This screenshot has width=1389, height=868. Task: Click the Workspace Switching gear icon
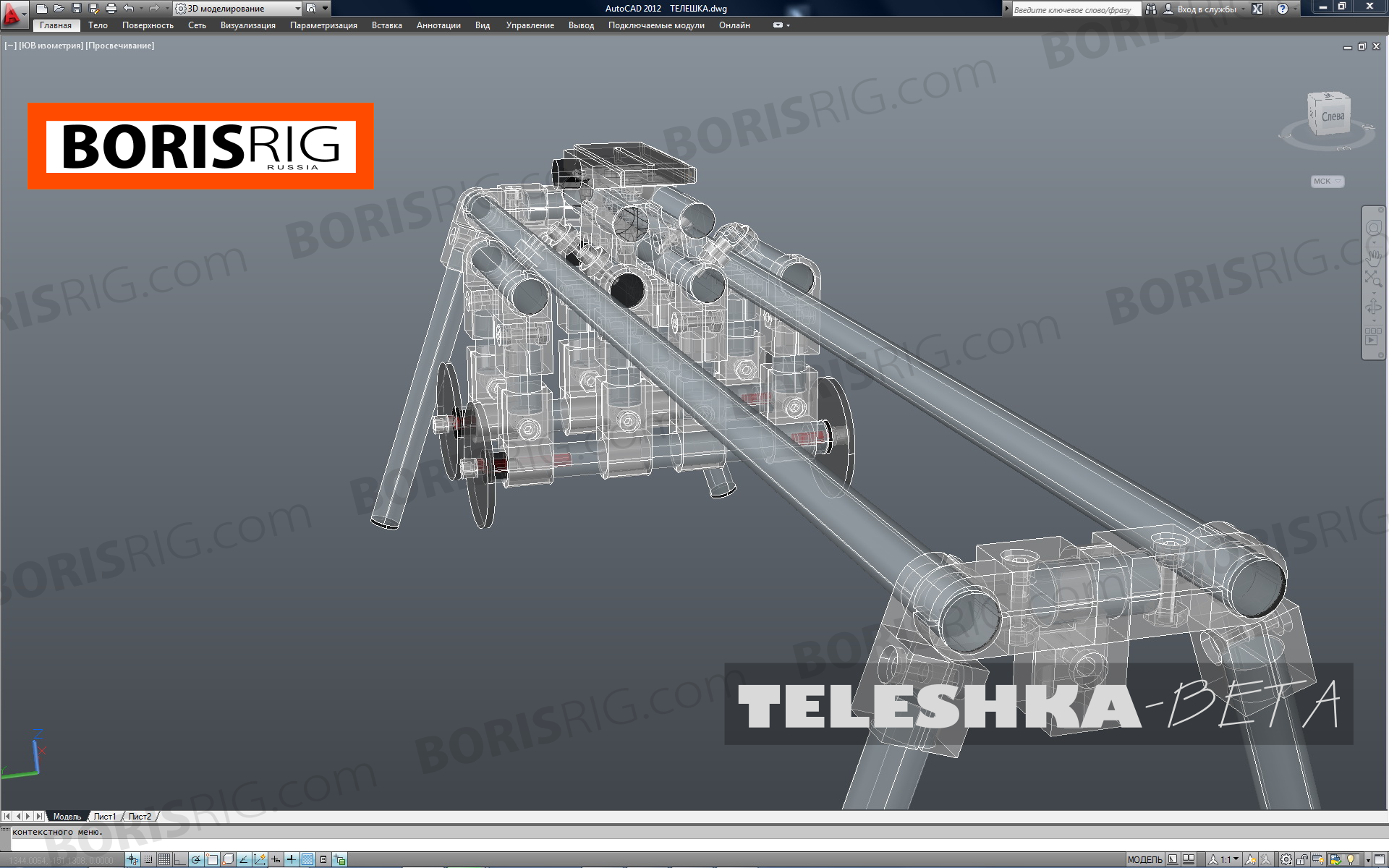(1286, 859)
